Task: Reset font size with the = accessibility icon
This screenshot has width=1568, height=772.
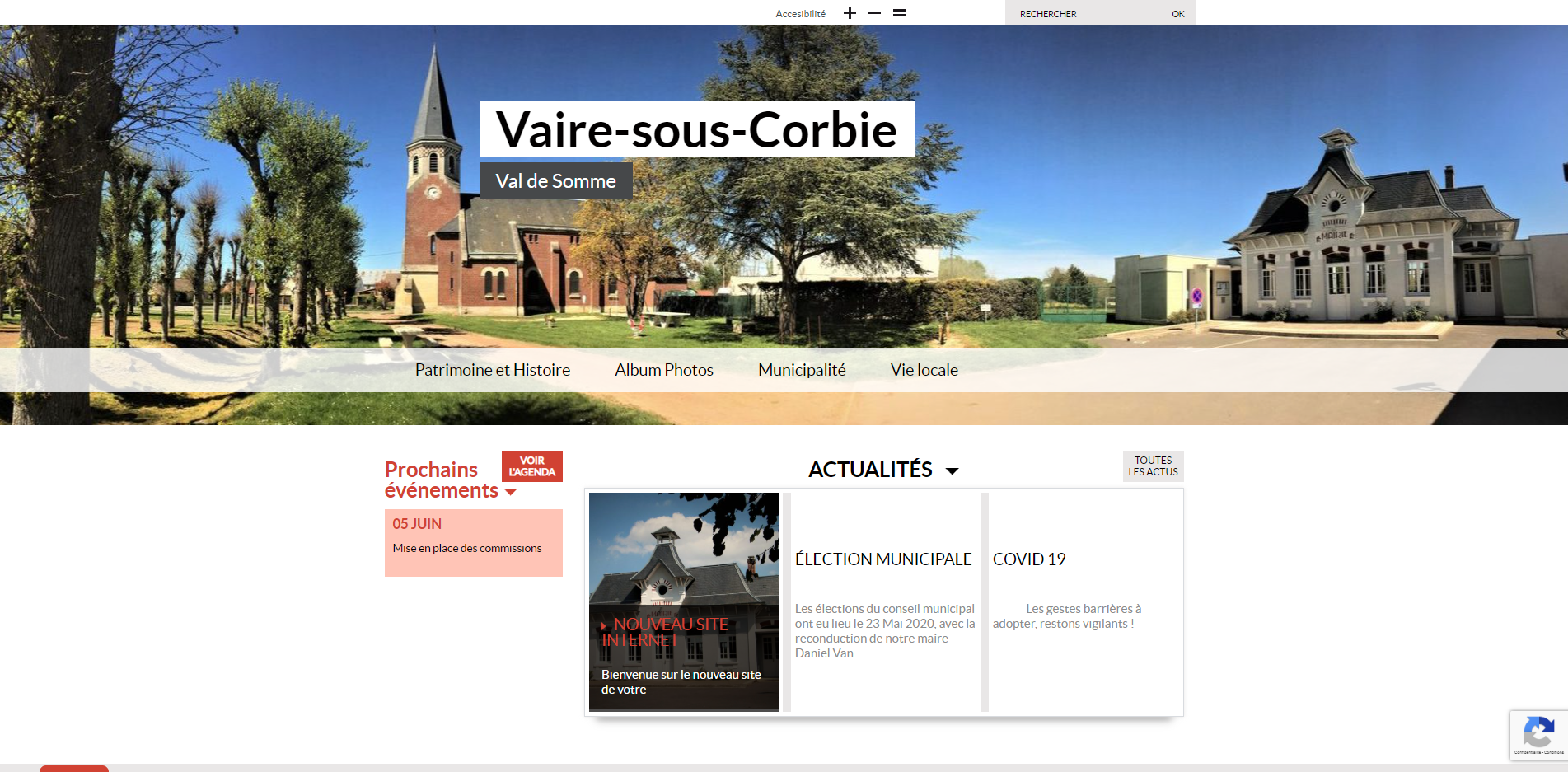Action: coord(899,12)
